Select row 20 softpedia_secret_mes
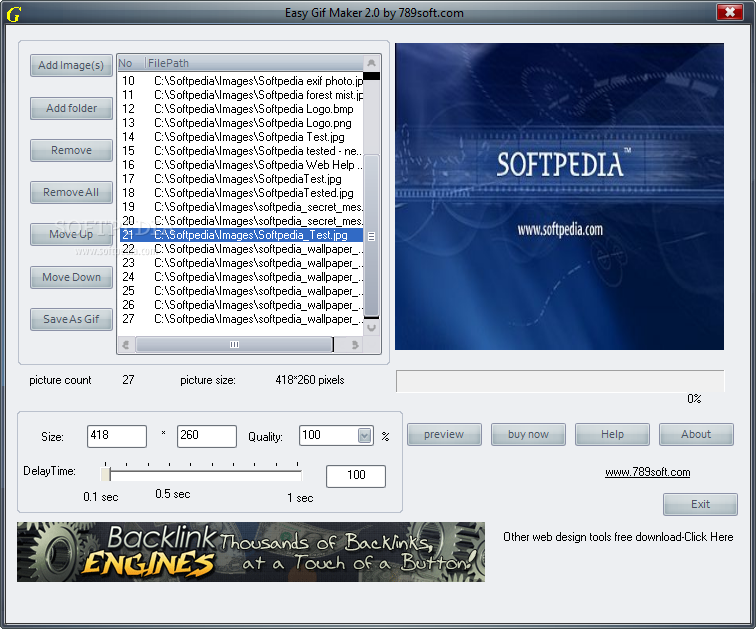Image resolution: width=756 pixels, height=629 pixels. point(241,221)
